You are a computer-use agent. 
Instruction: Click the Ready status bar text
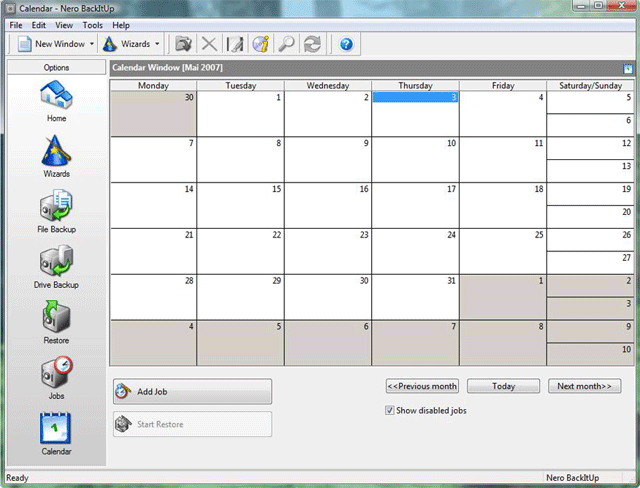tap(17, 478)
